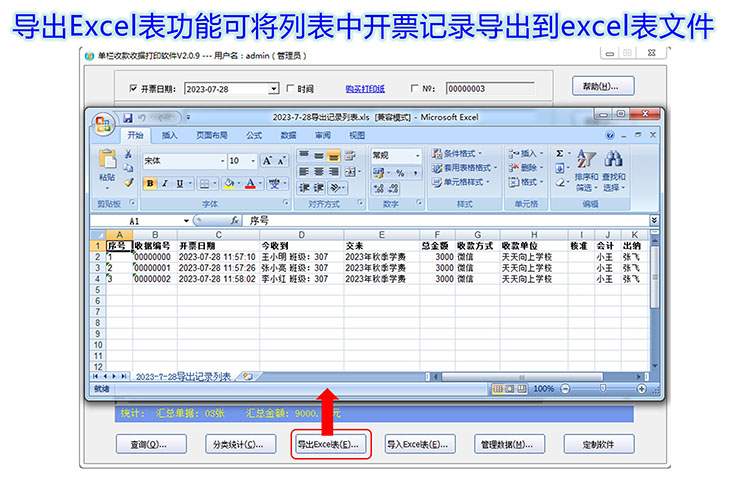Enable the 时间 checkbox
Screen dimensions: 750x495
[290, 89]
